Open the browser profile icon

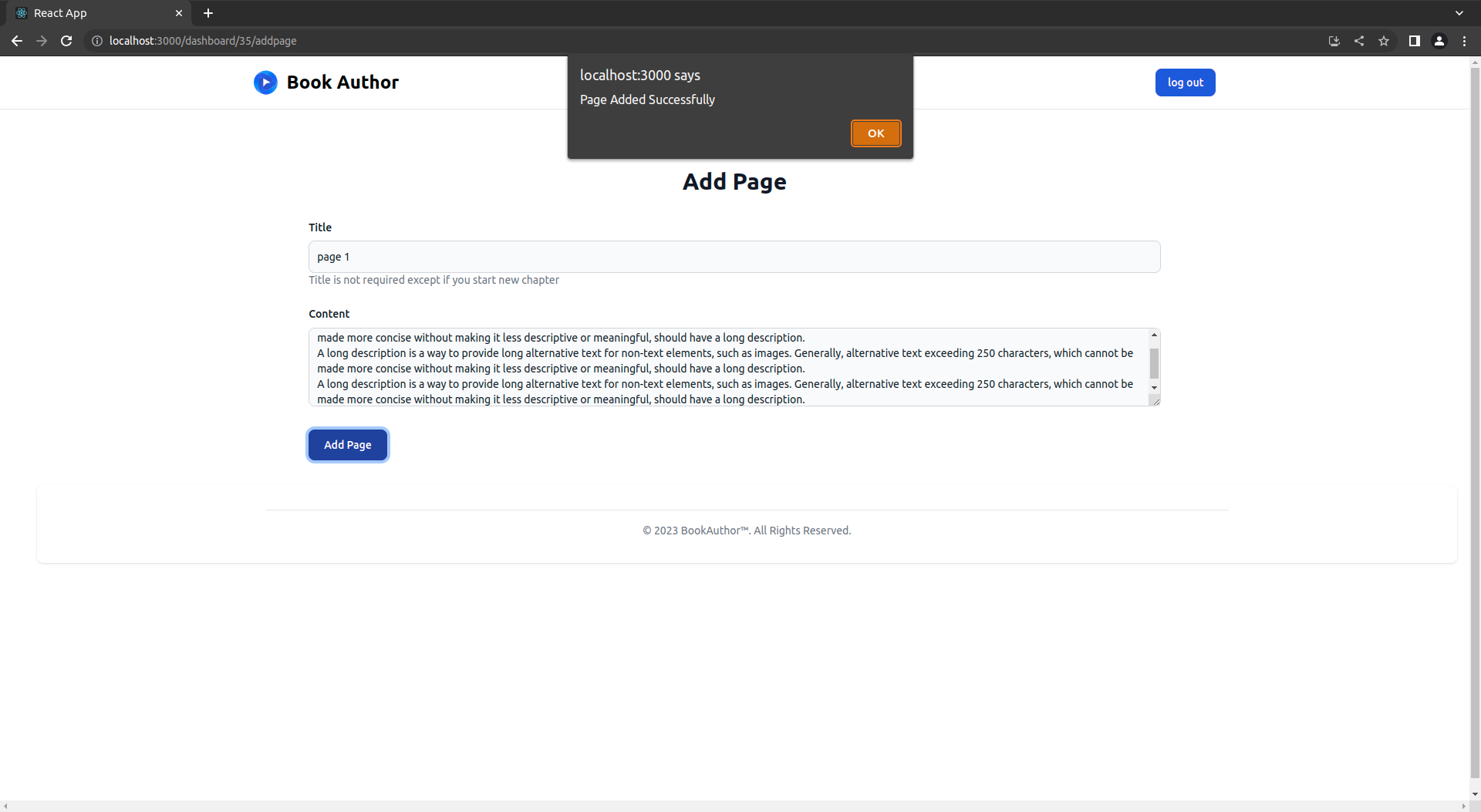click(x=1439, y=41)
